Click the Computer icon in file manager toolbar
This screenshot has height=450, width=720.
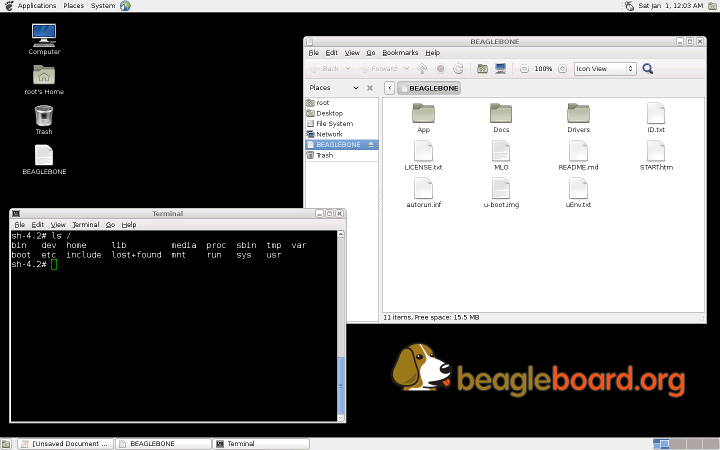(500, 69)
